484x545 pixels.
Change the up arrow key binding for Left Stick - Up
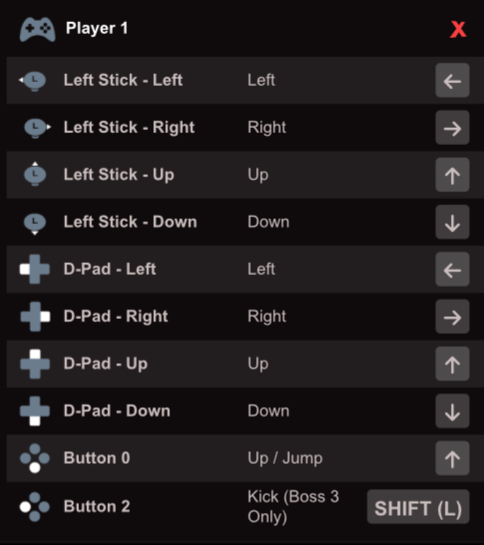(452, 175)
